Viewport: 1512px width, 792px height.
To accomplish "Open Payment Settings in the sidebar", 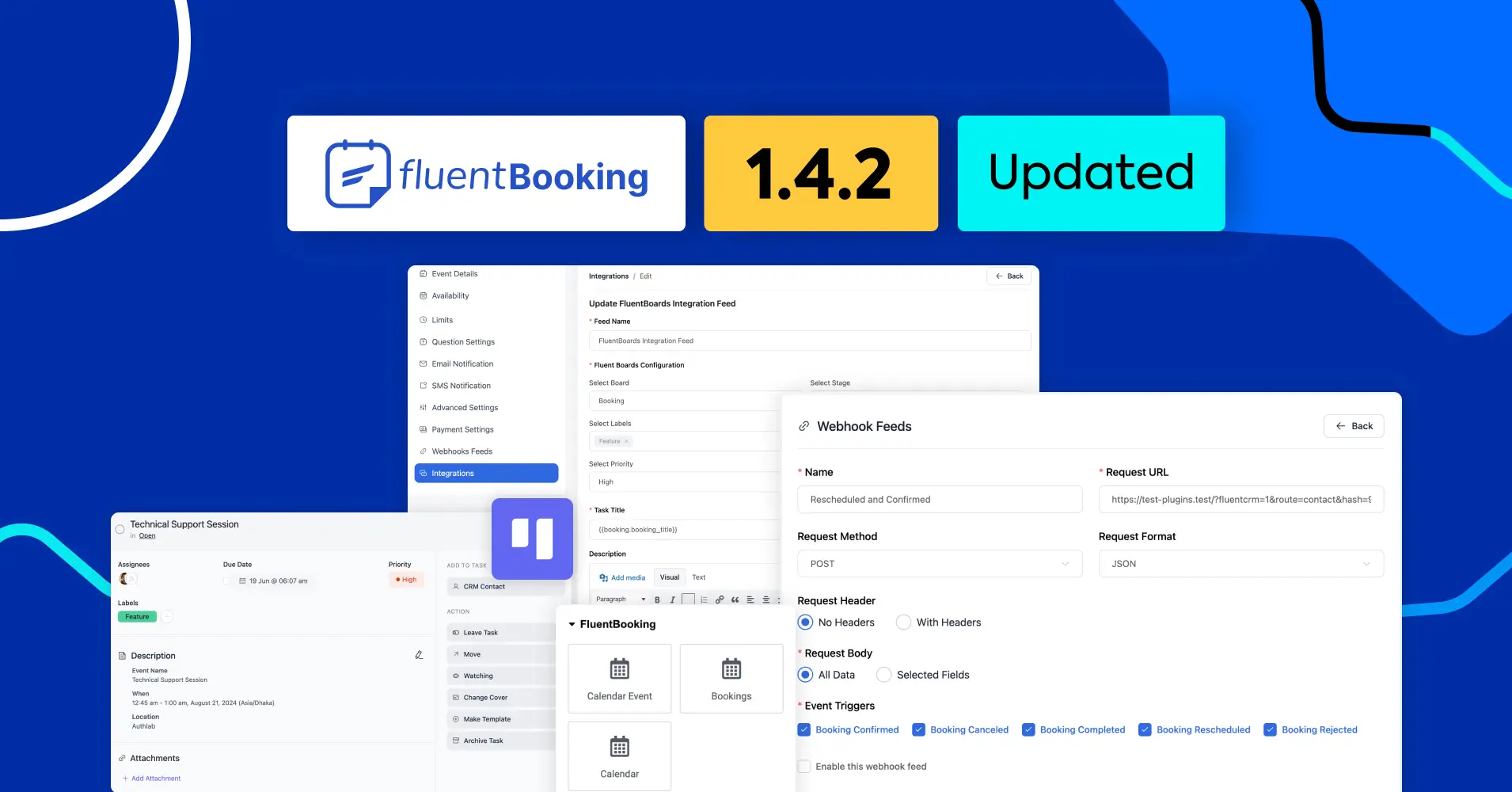I will (x=456, y=430).
